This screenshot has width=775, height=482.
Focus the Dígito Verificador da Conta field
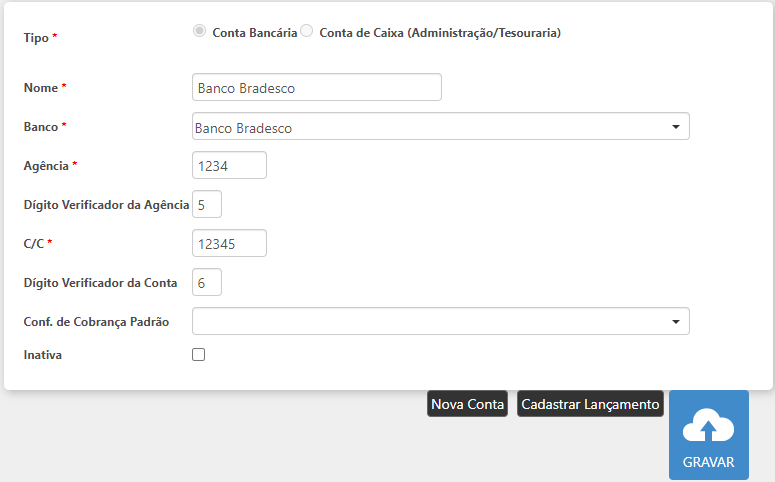(207, 283)
